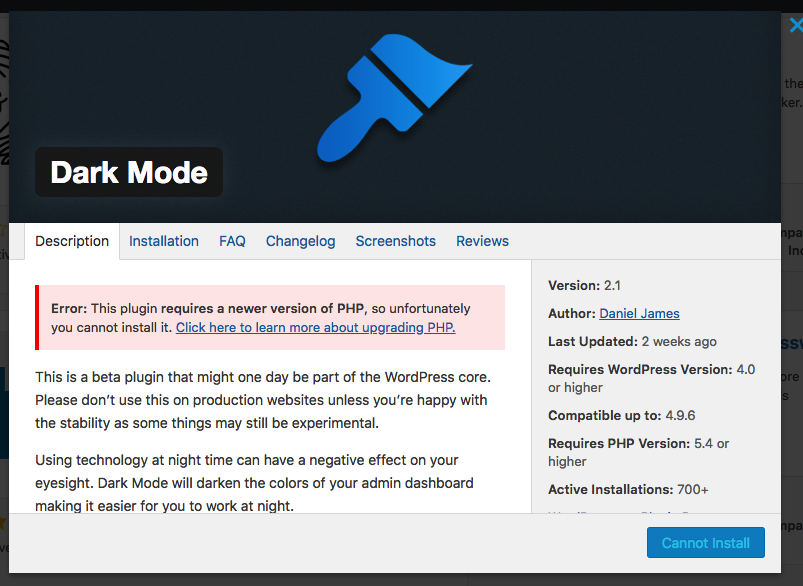Click the beta plugin description paragraph
The image size is (803, 586).
tap(263, 400)
